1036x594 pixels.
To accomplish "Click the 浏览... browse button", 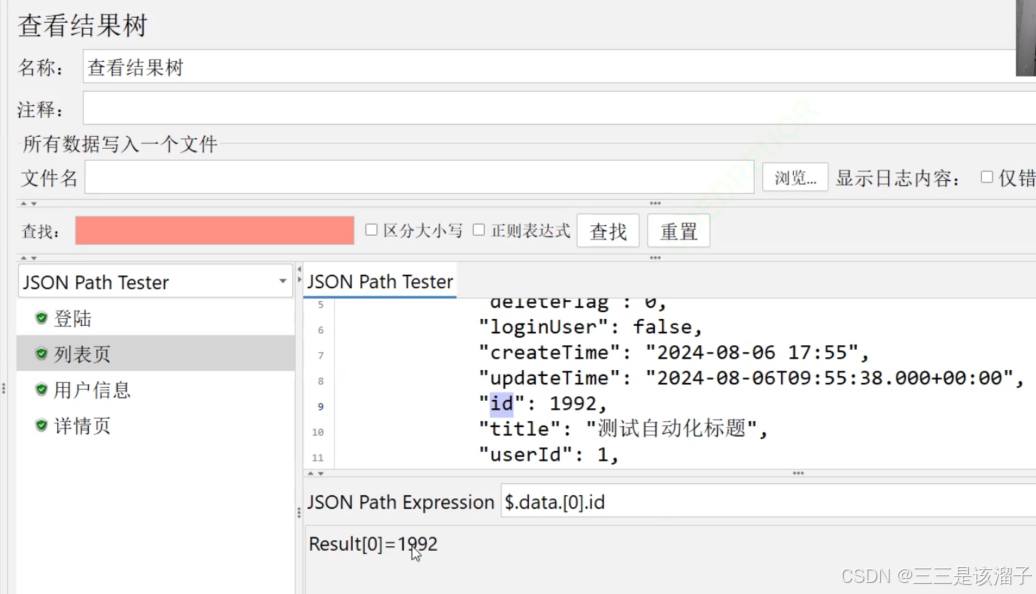I will [x=795, y=177].
